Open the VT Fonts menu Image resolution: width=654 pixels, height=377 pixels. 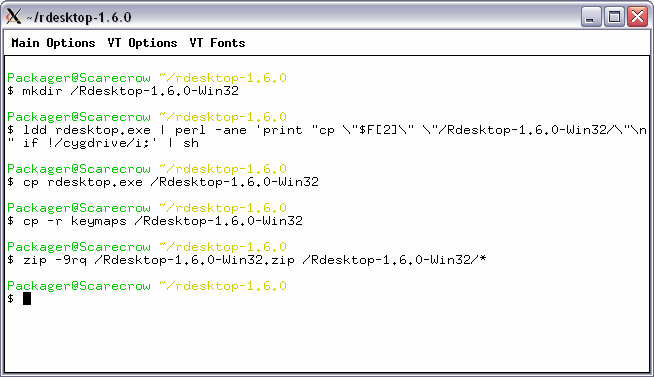(217, 43)
